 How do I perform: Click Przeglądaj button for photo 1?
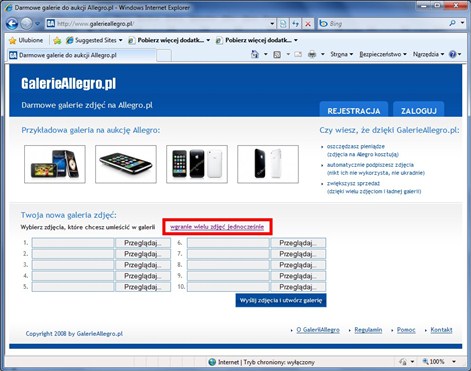tap(143, 243)
